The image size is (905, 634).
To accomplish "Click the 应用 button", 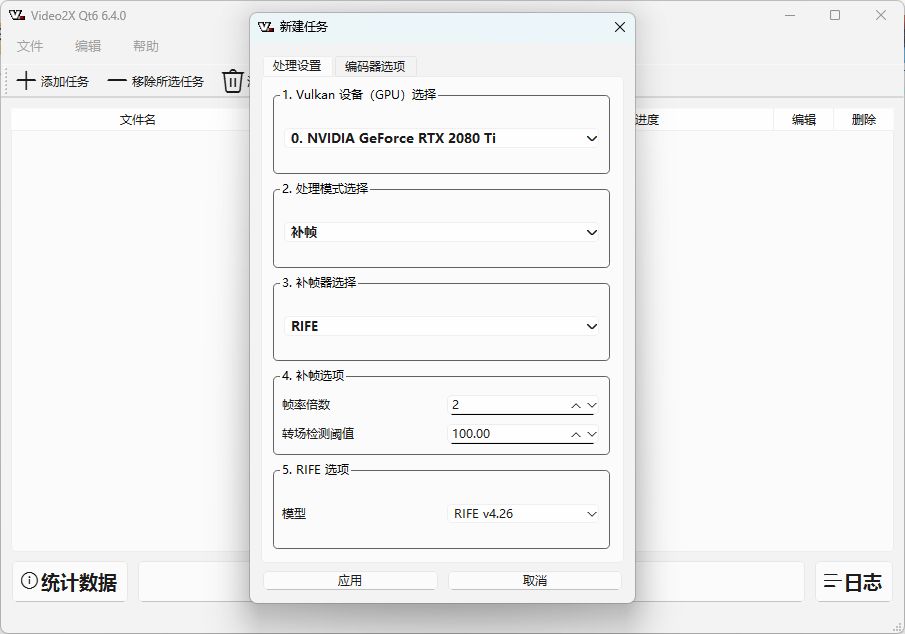I will [x=350, y=581].
